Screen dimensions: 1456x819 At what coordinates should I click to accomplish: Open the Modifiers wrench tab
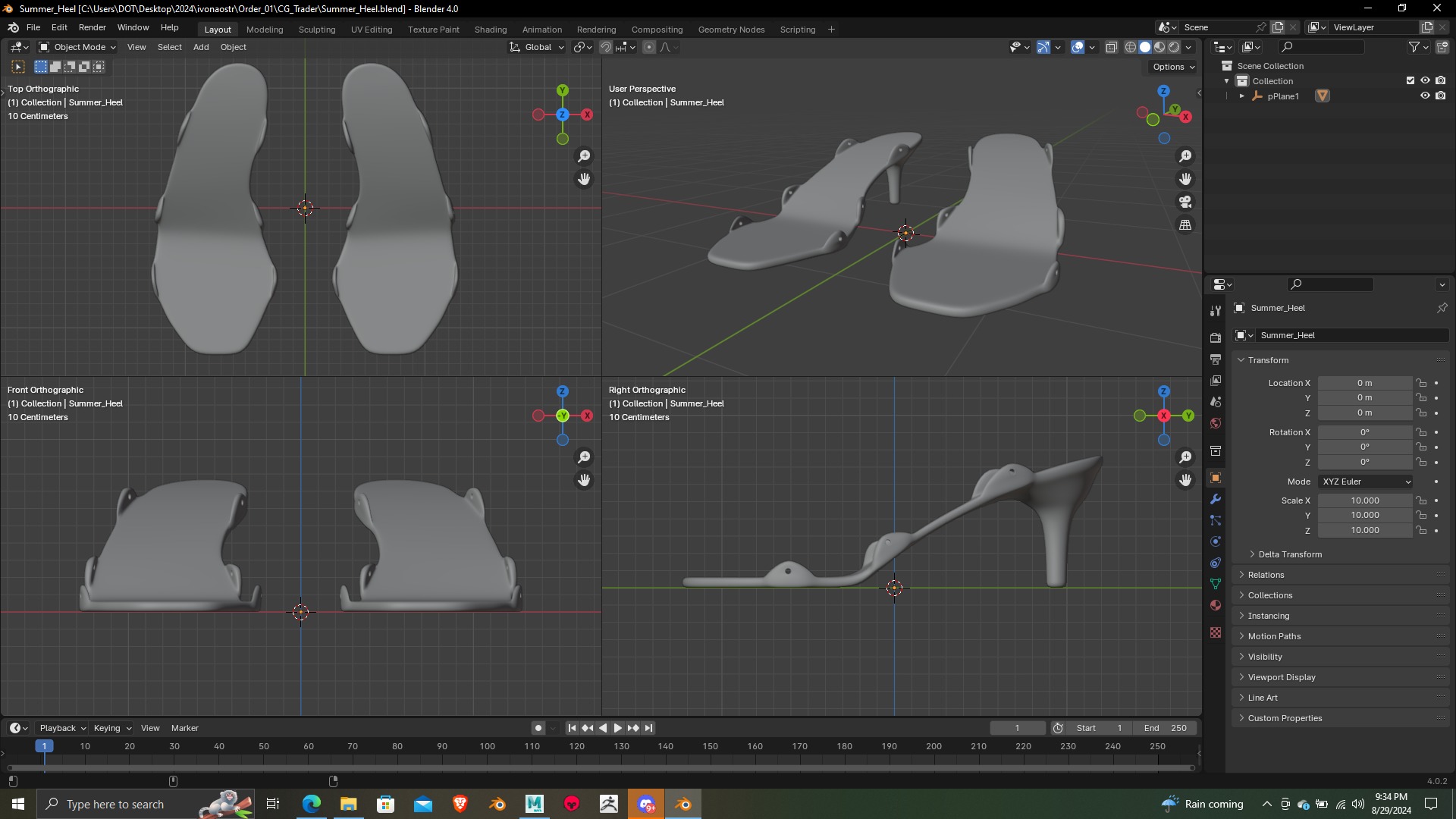coord(1216,499)
